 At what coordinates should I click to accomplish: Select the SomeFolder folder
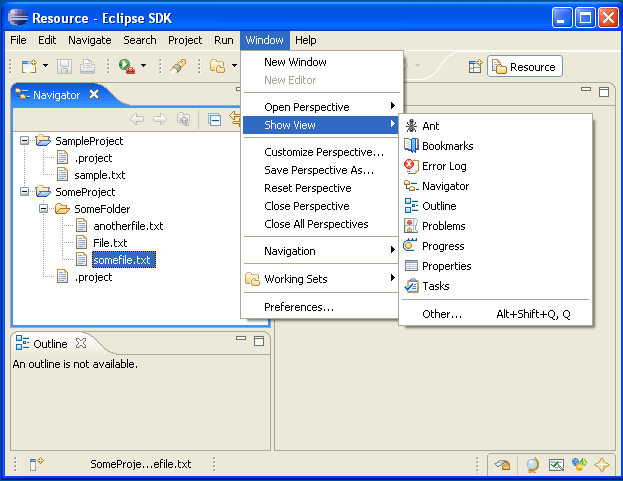pyautogui.click(x=102, y=209)
